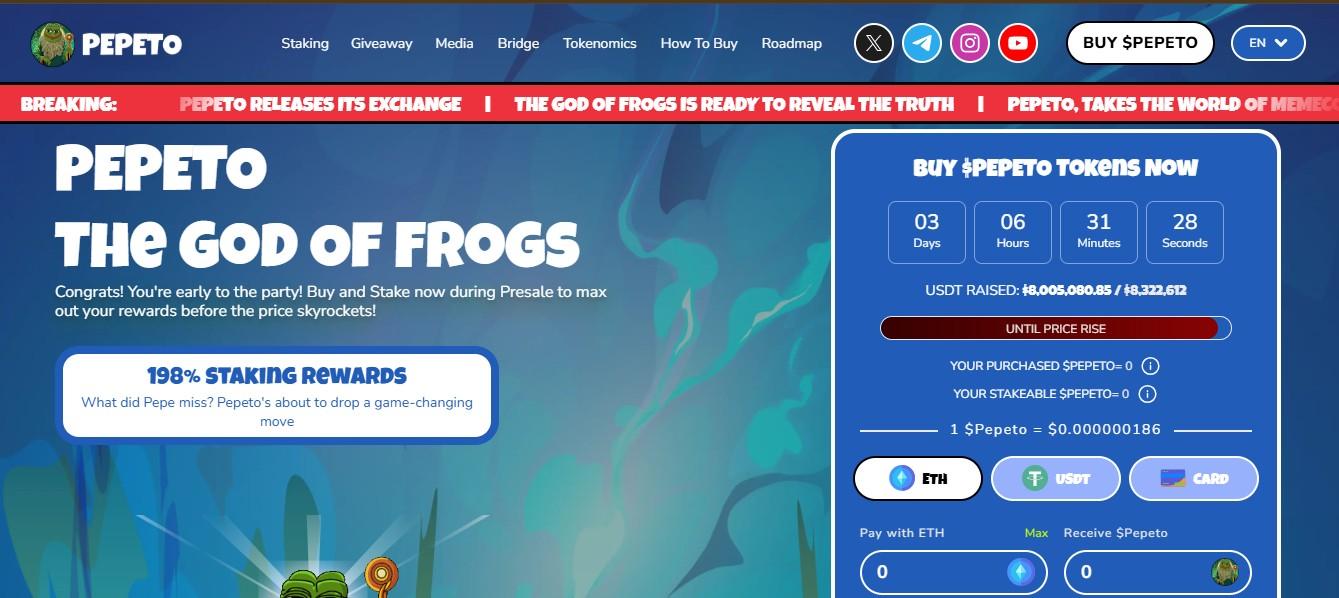The width and height of the screenshot is (1339, 598).
Task: Open the 198% Staking Rewards card
Action: tap(277, 395)
